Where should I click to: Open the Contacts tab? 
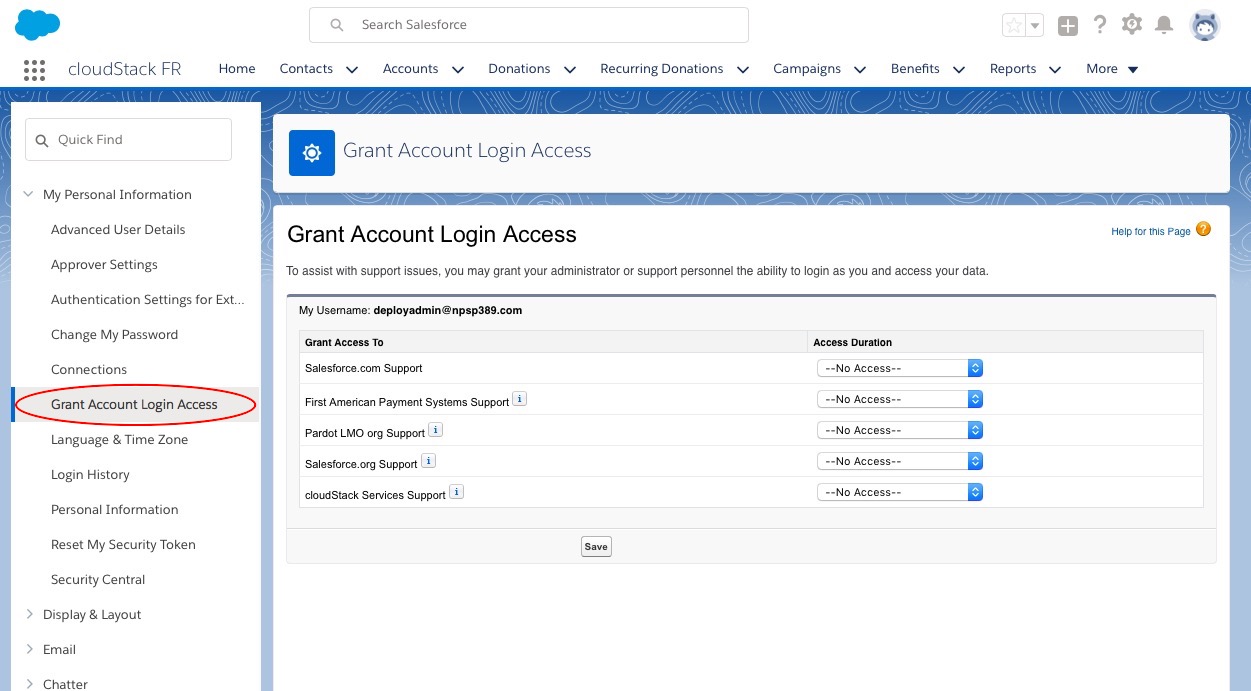[306, 69]
